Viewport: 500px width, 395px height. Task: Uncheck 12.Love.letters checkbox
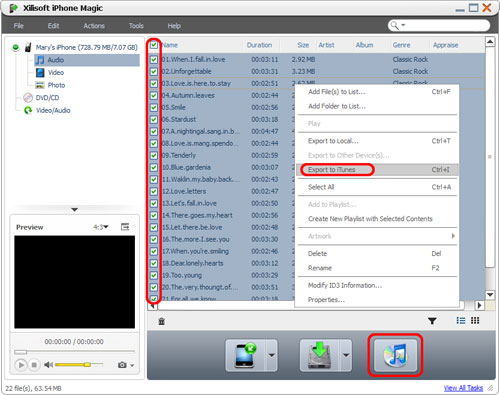(154, 192)
